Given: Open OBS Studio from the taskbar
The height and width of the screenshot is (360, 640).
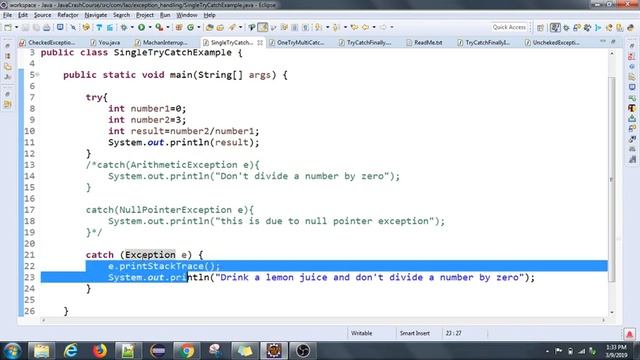Looking at the screenshot, I should 302,351.
